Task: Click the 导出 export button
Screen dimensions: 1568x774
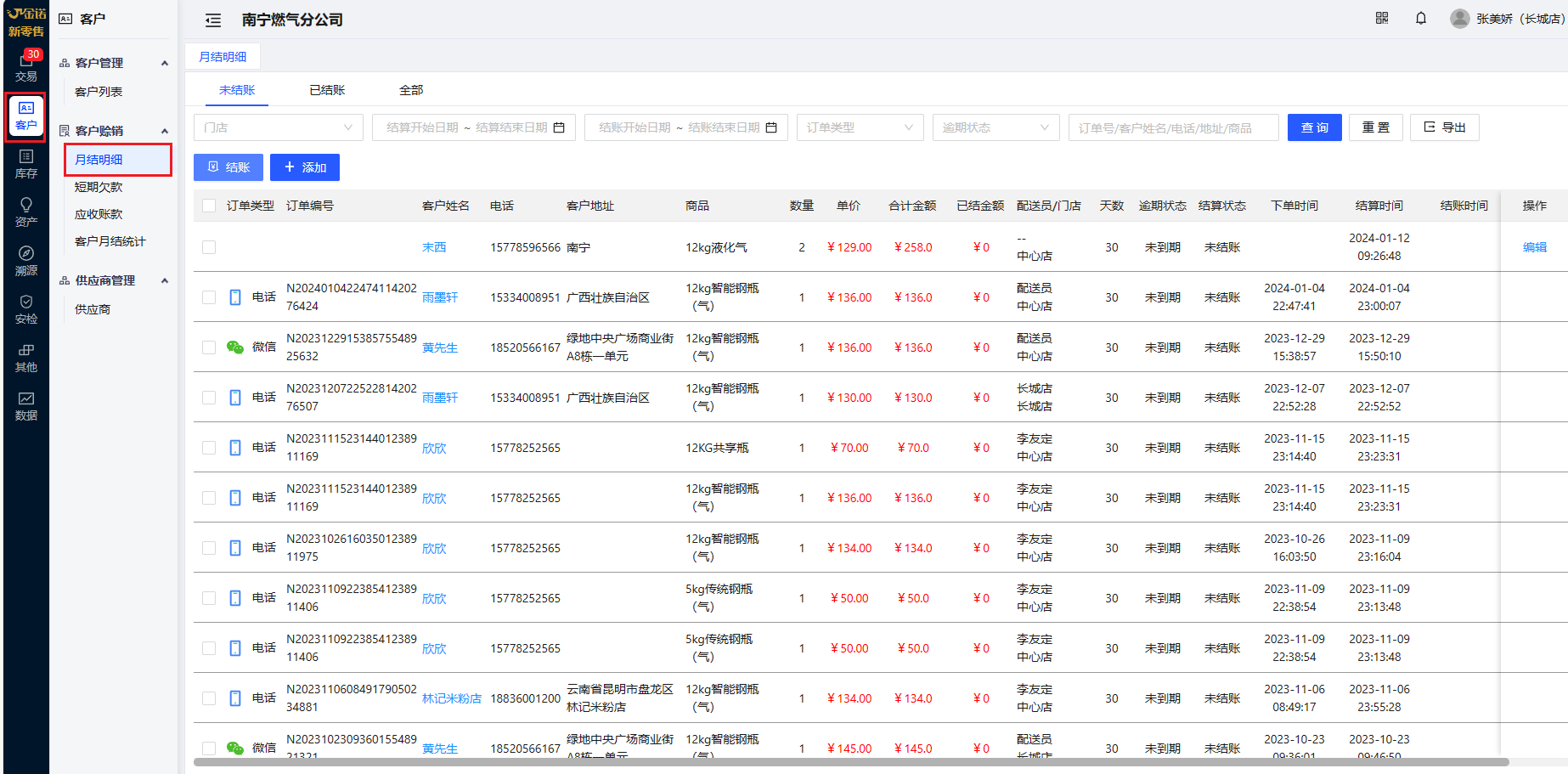Action: click(x=1445, y=127)
